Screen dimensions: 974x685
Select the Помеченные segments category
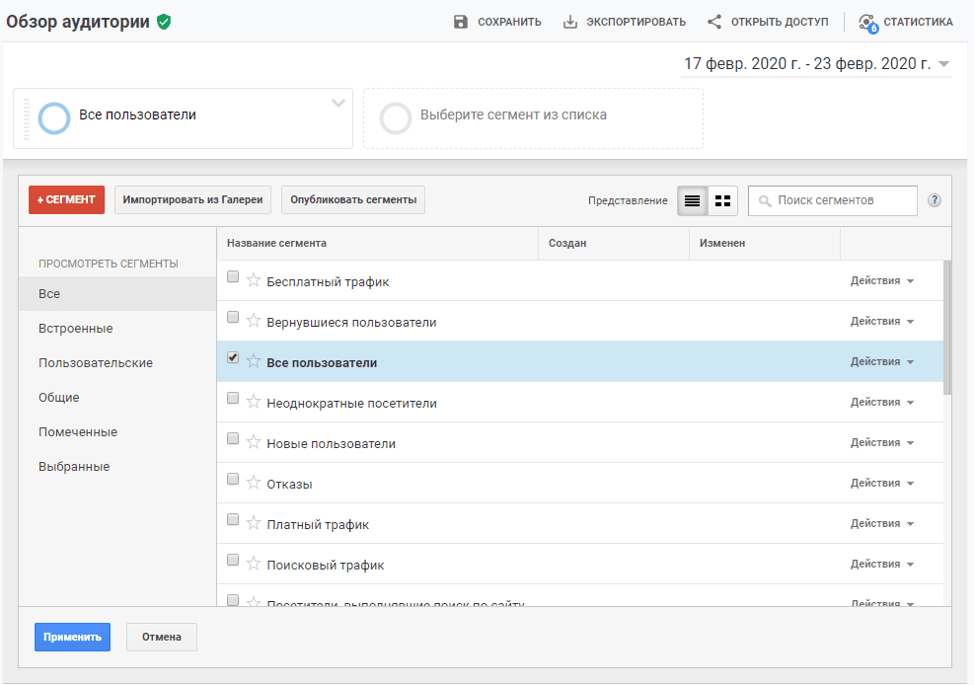coord(117,432)
